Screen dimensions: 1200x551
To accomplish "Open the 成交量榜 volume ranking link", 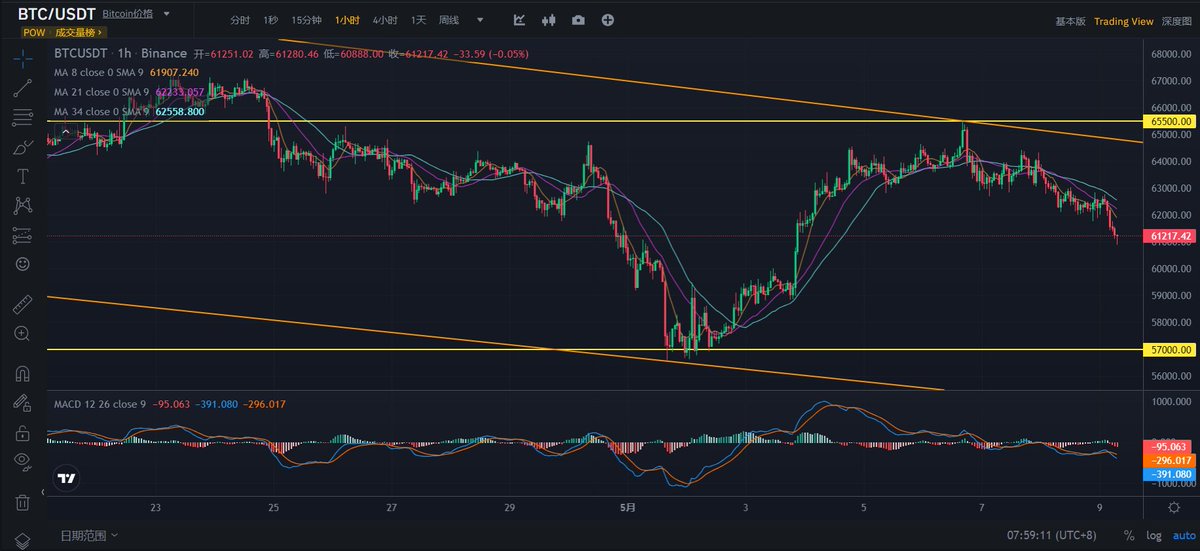I will pyautogui.click(x=77, y=32).
